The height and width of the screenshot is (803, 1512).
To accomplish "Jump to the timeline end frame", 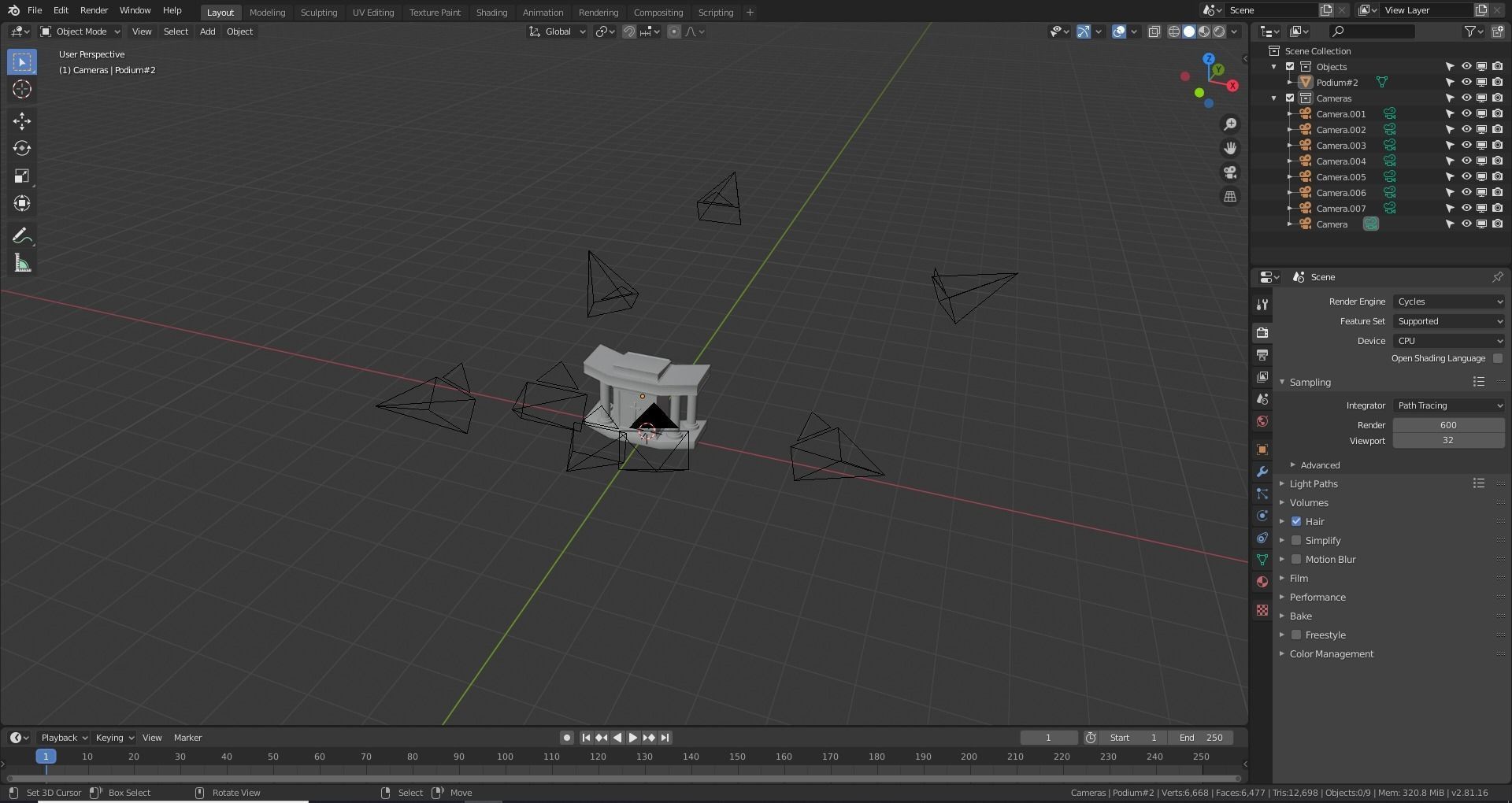I will 665,738.
